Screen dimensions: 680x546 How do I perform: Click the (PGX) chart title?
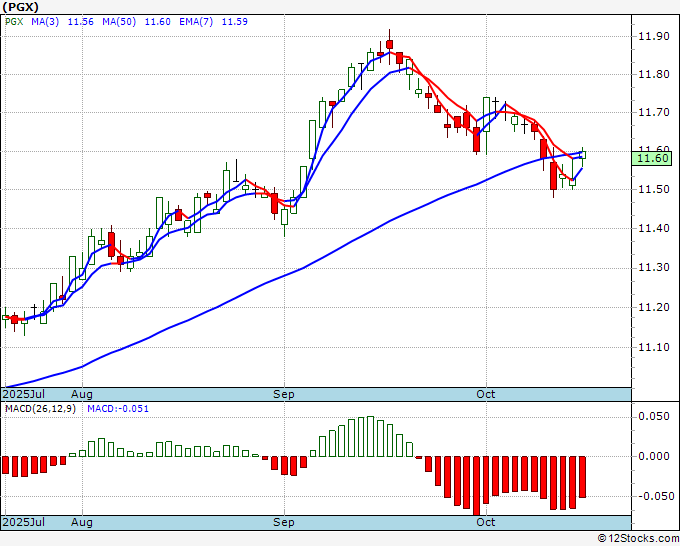click(x=20, y=7)
